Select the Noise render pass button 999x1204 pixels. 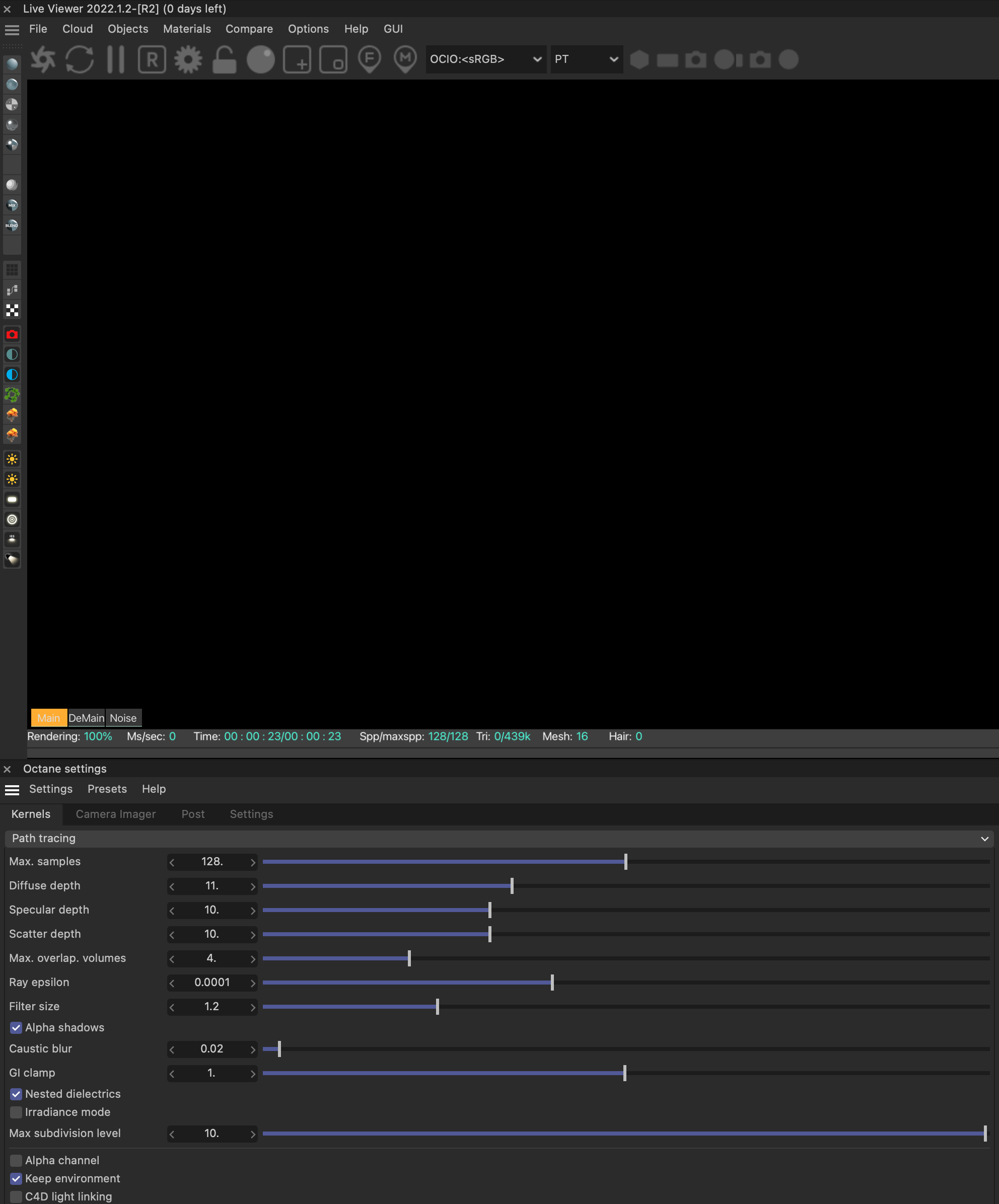click(x=123, y=718)
